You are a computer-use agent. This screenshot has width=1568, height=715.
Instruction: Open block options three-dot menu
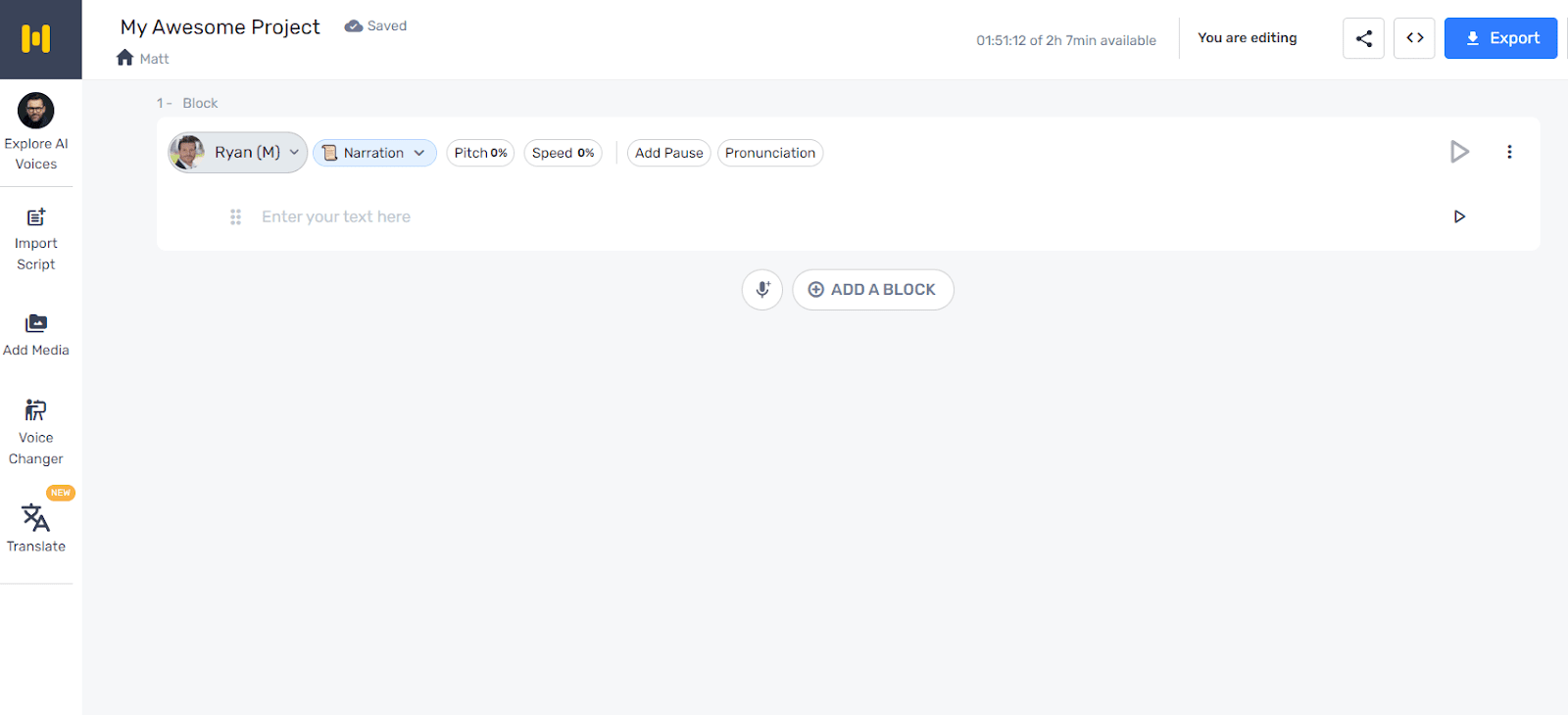point(1509,152)
